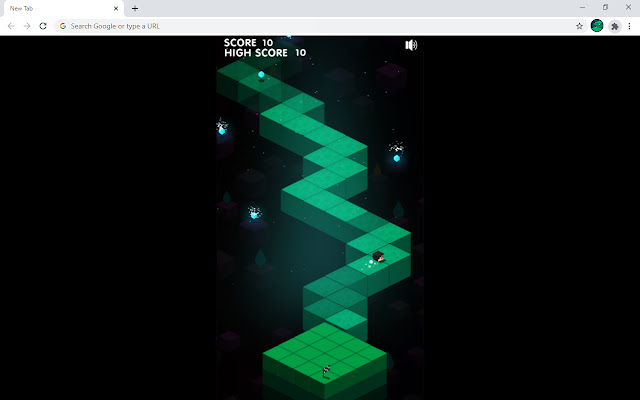The width and height of the screenshot is (640, 400).
Task: Bookmark this page with the star icon
Action: [x=579, y=26]
